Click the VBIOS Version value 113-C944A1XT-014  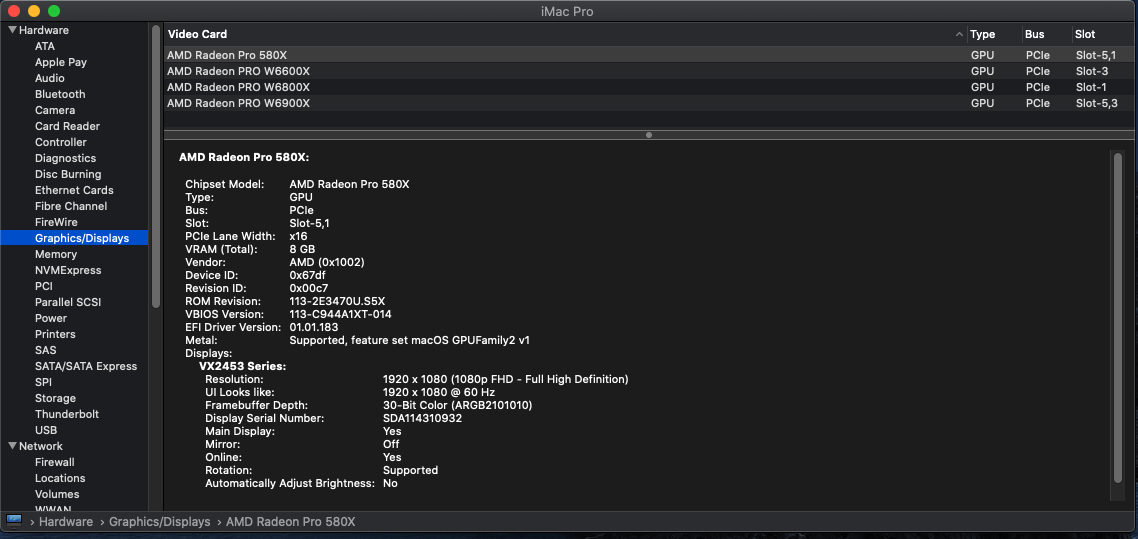[340, 314]
